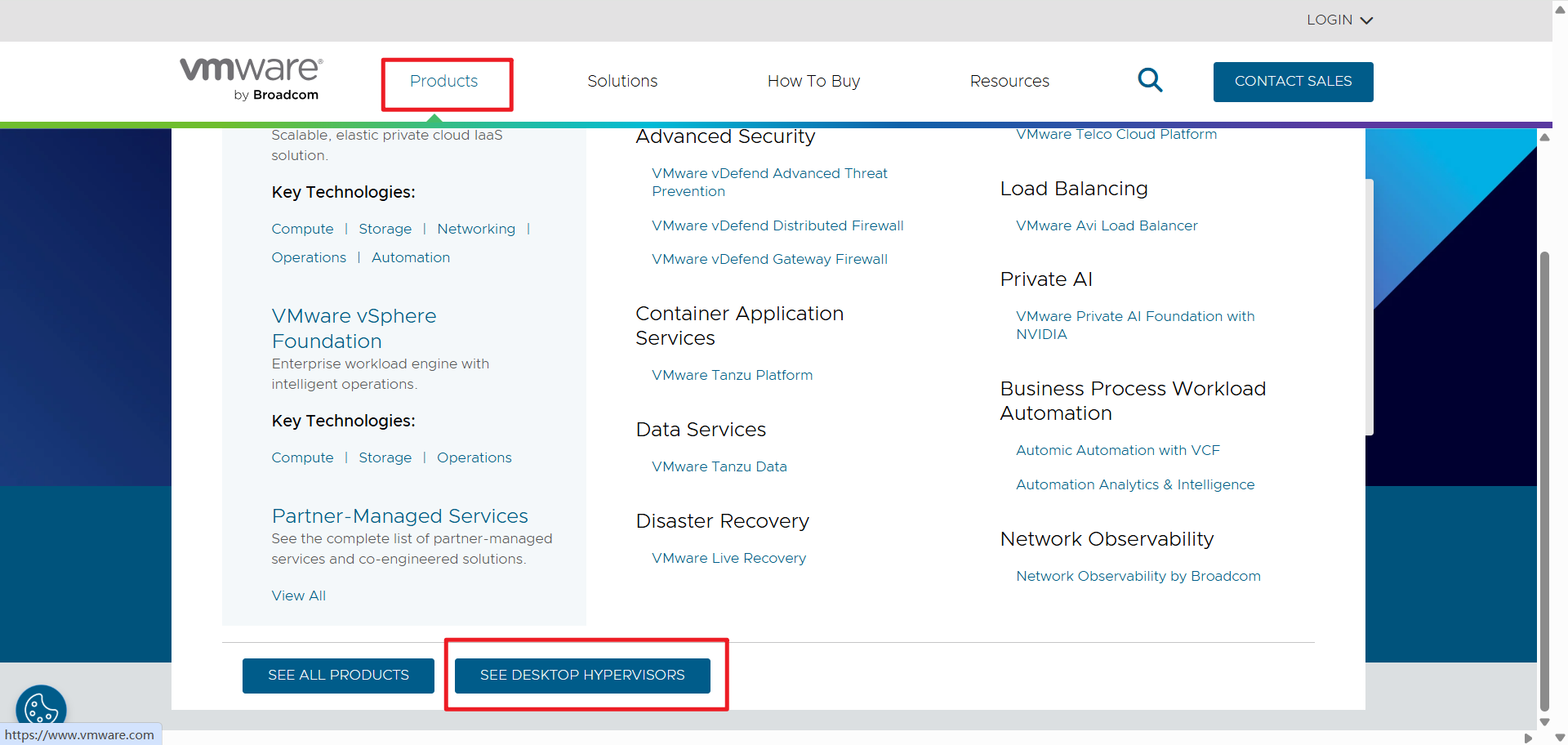
Task: Open VMware Private AI Foundation with NVIDIA
Action: point(1135,325)
